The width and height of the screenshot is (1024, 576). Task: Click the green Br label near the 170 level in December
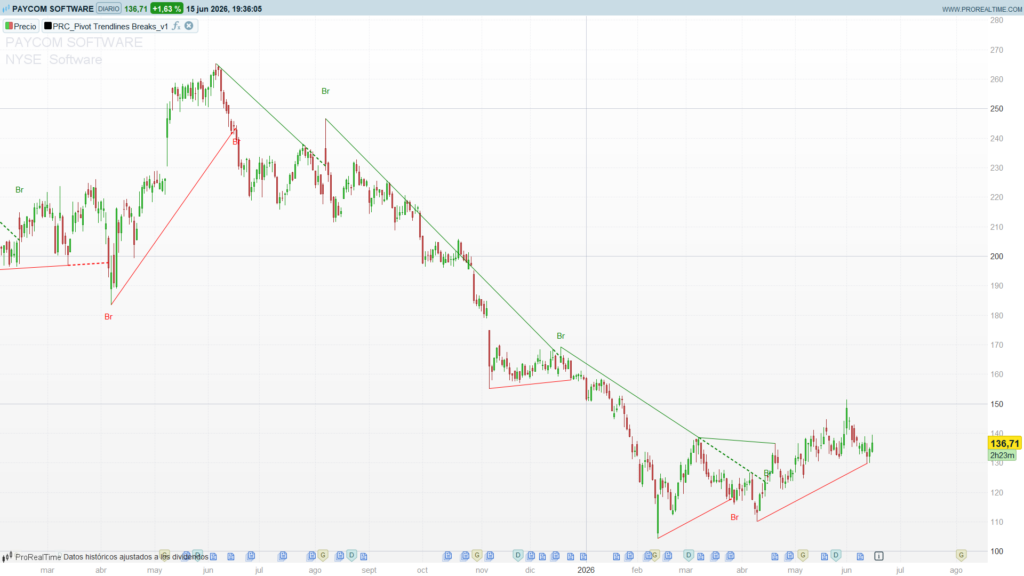pyautogui.click(x=560, y=336)
